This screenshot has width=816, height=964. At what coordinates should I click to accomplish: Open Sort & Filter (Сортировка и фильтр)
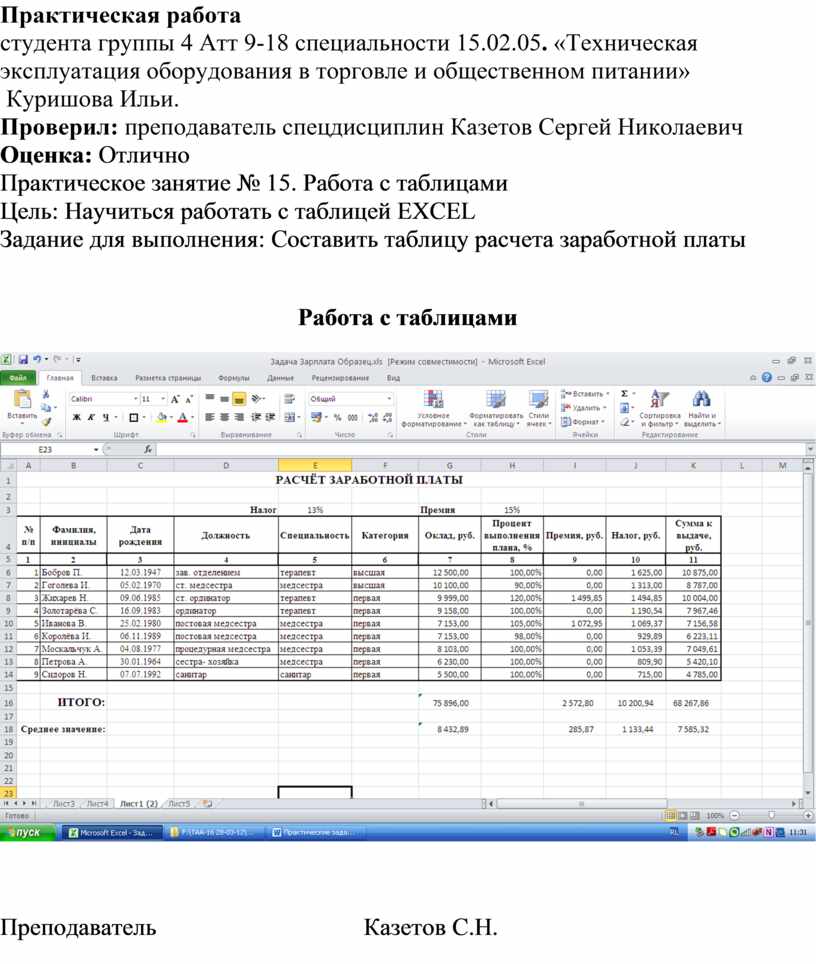(659, 408)
